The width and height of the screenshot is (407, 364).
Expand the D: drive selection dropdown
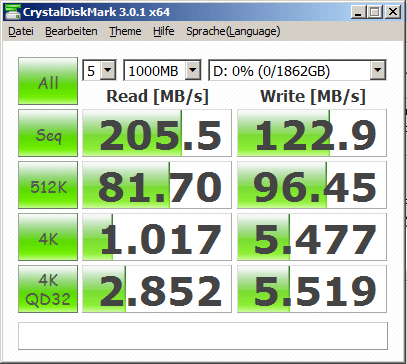[x=377, y=70]
